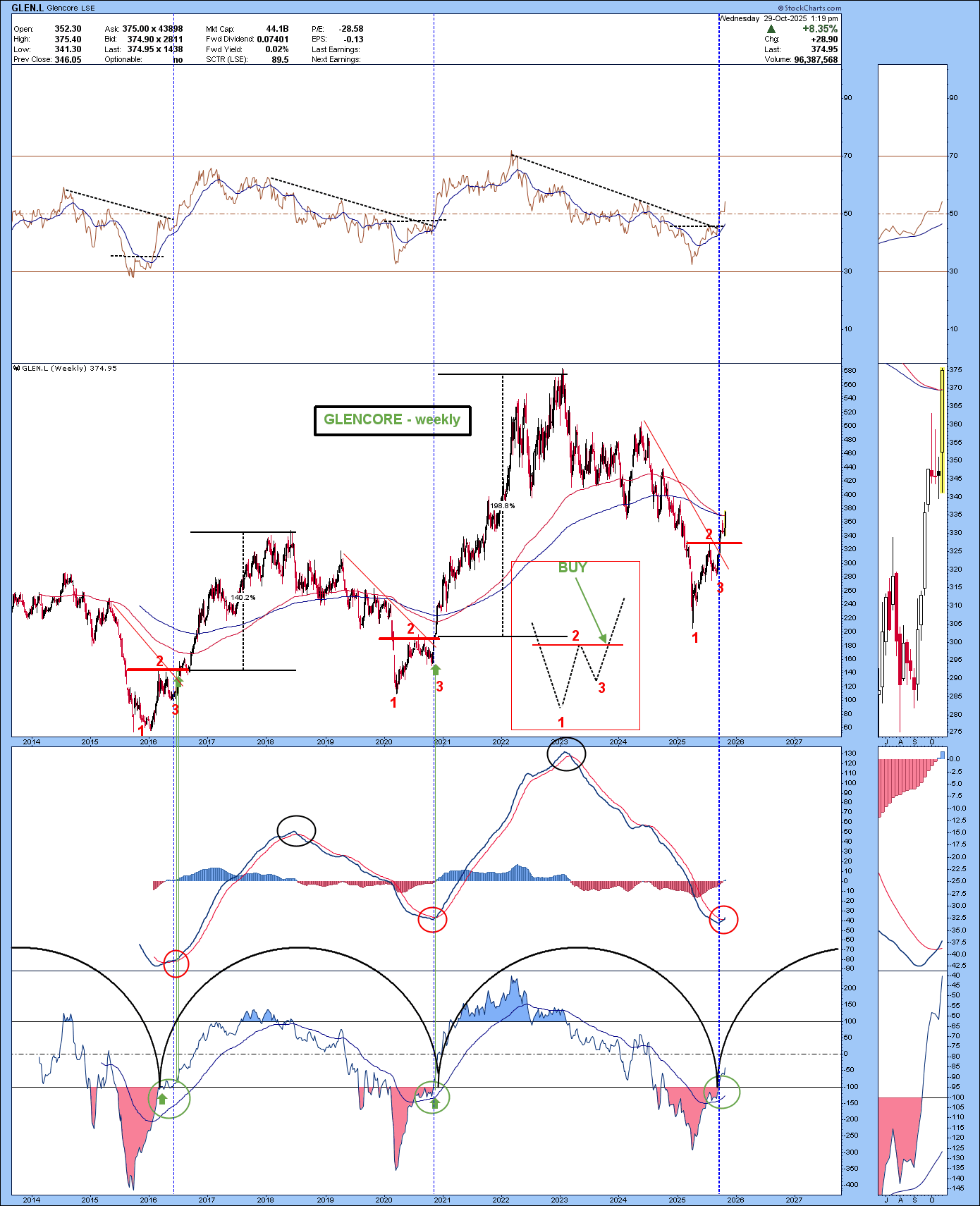This screenshot has height=1206, width=980.
Task: Click the black circle at the 2023 MACD peak
Action: pos(566,754)
